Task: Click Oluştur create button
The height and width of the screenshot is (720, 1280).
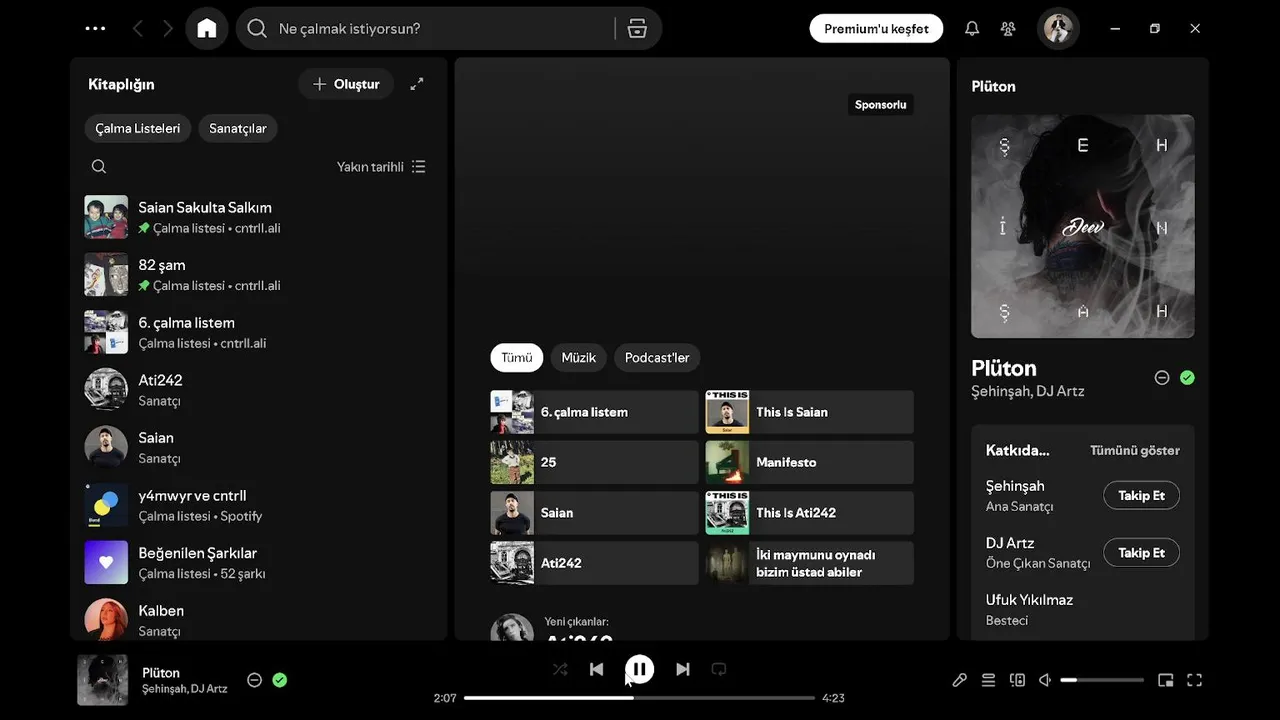Action: 346,84
